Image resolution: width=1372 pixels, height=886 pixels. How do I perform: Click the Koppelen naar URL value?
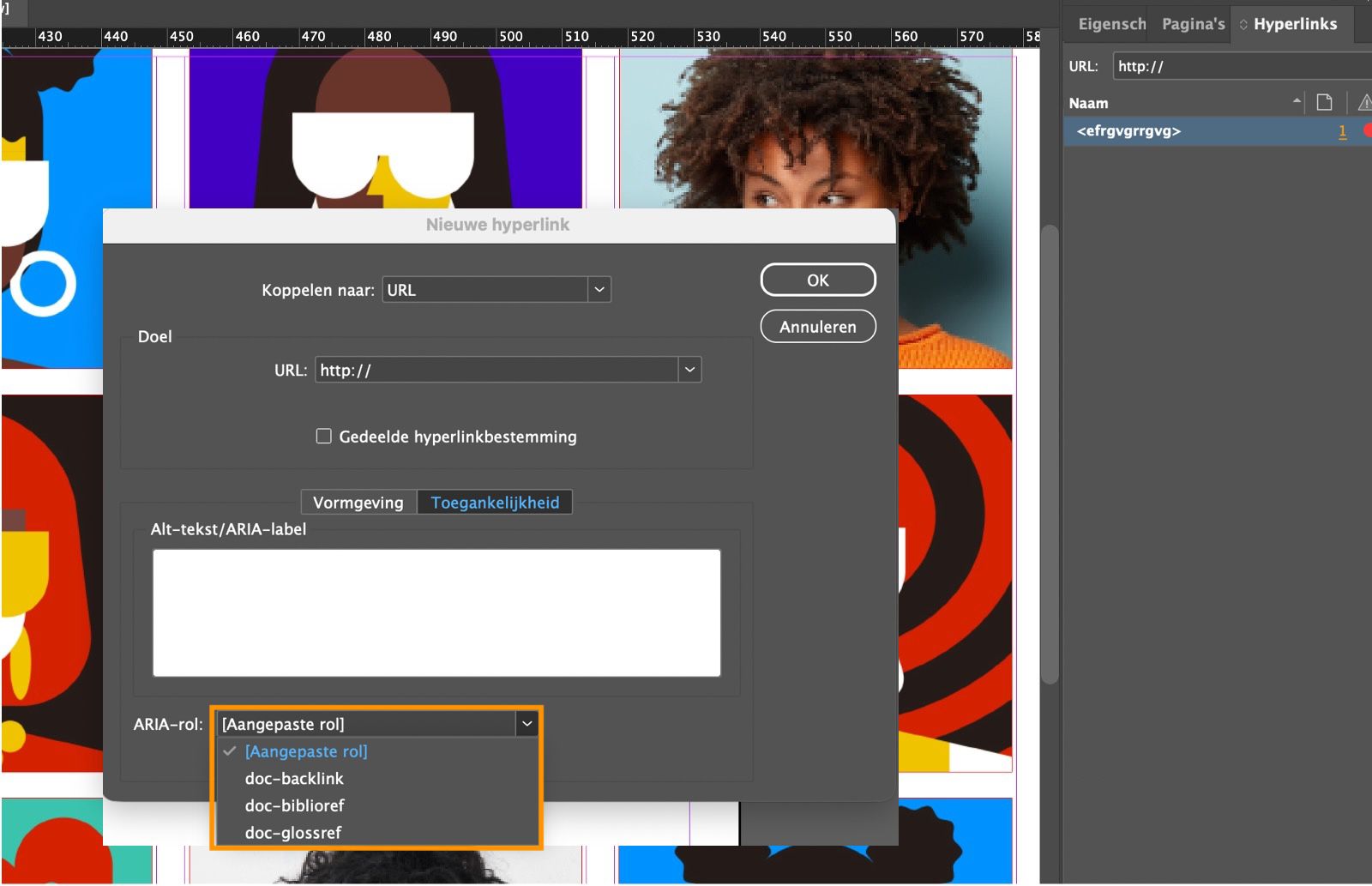(x=485, y=290)
